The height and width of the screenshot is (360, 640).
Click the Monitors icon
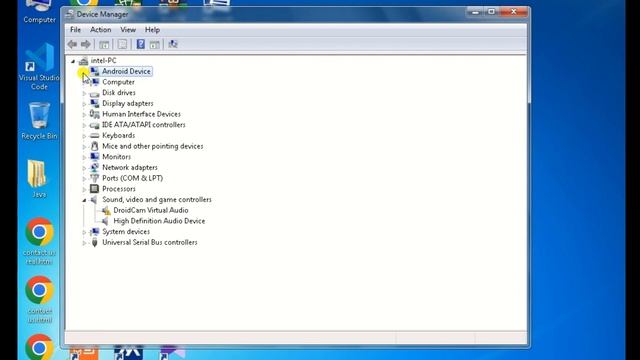point(94,157)
